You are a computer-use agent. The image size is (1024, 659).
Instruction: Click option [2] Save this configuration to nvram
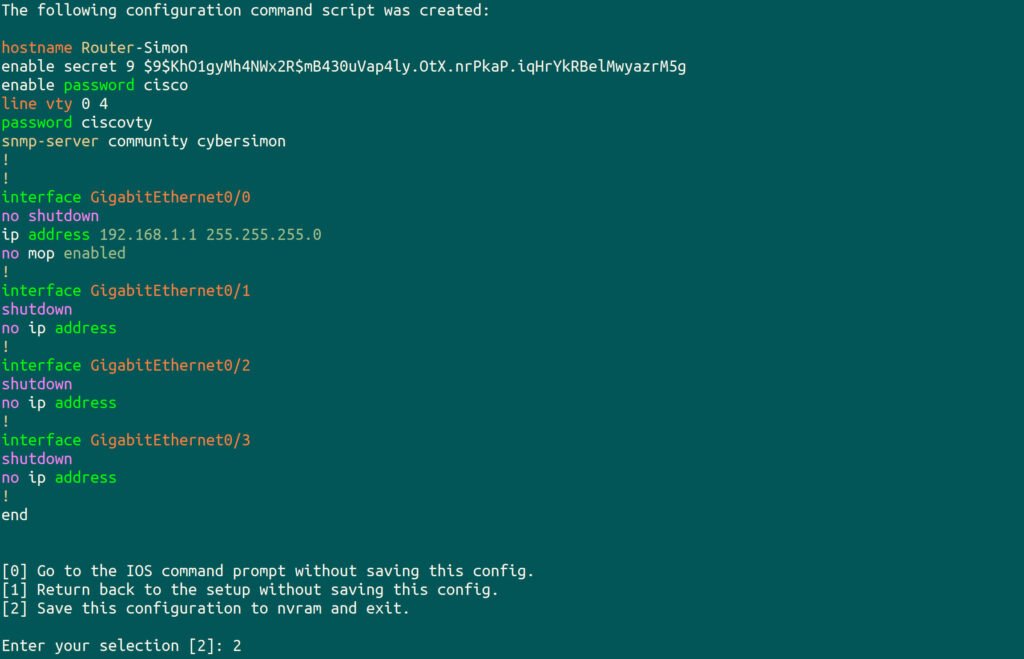[205, 608]
